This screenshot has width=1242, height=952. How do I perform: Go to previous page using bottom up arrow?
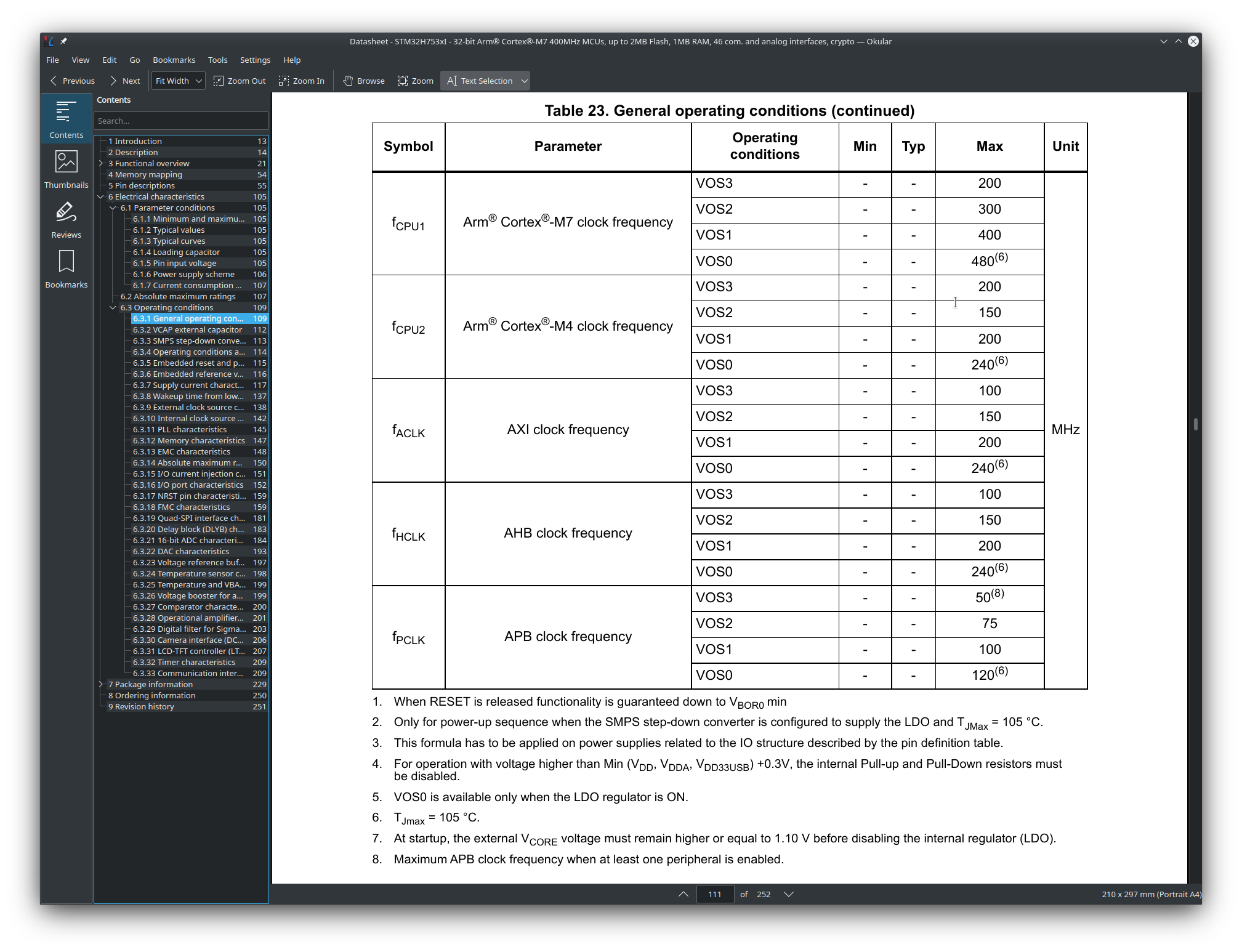click(x=684, y=894)
